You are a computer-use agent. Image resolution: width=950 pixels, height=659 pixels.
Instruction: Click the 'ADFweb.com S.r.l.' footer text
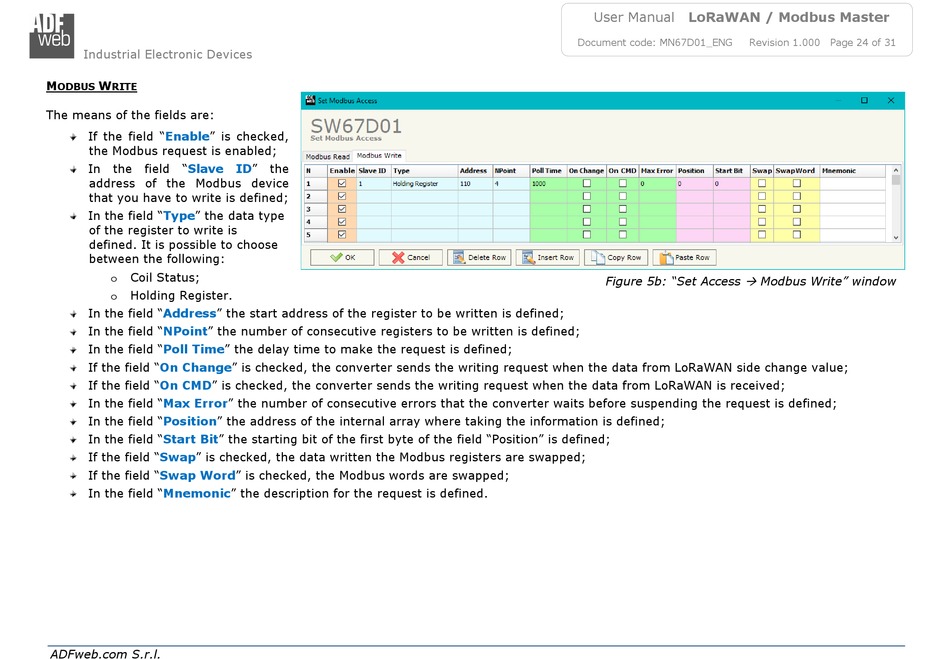(105, 654)
